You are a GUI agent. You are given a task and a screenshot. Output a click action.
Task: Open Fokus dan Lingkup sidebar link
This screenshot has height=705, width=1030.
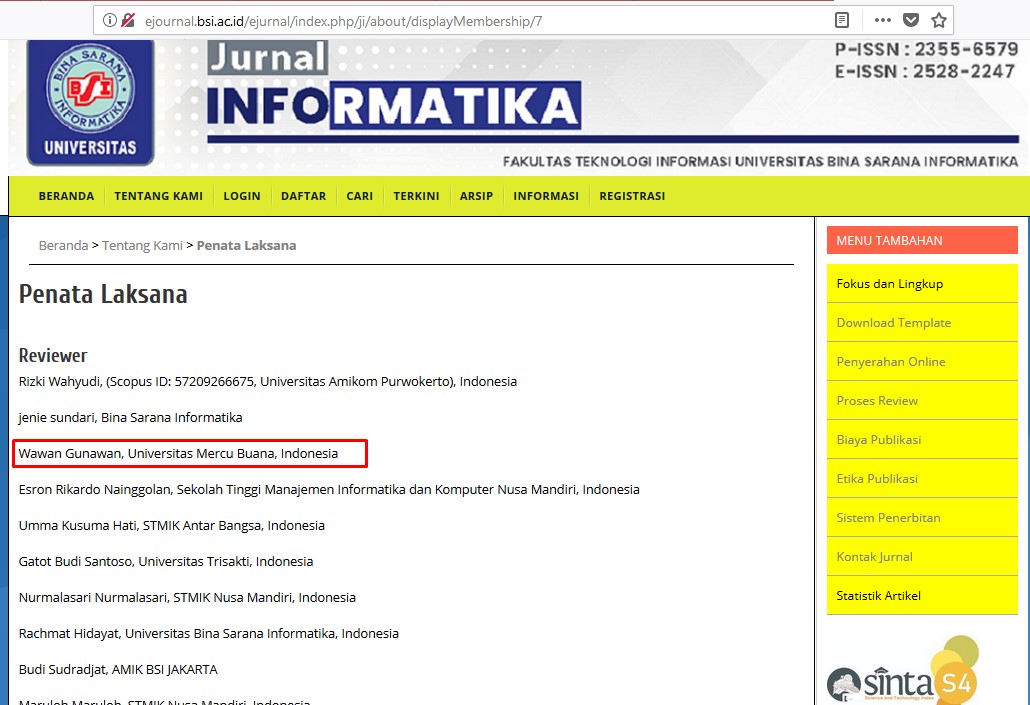pos(922,284)
